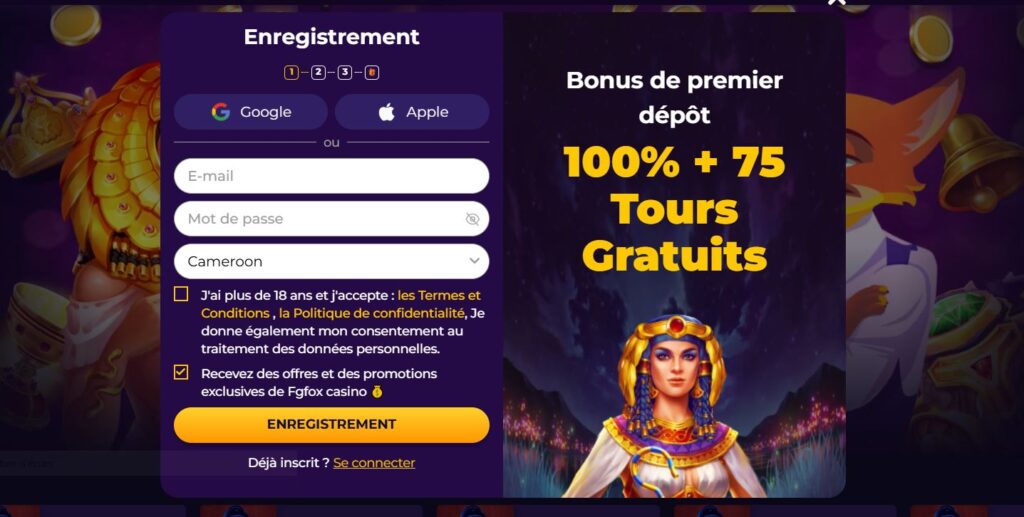Sign up with Apple button

(412, 112)
